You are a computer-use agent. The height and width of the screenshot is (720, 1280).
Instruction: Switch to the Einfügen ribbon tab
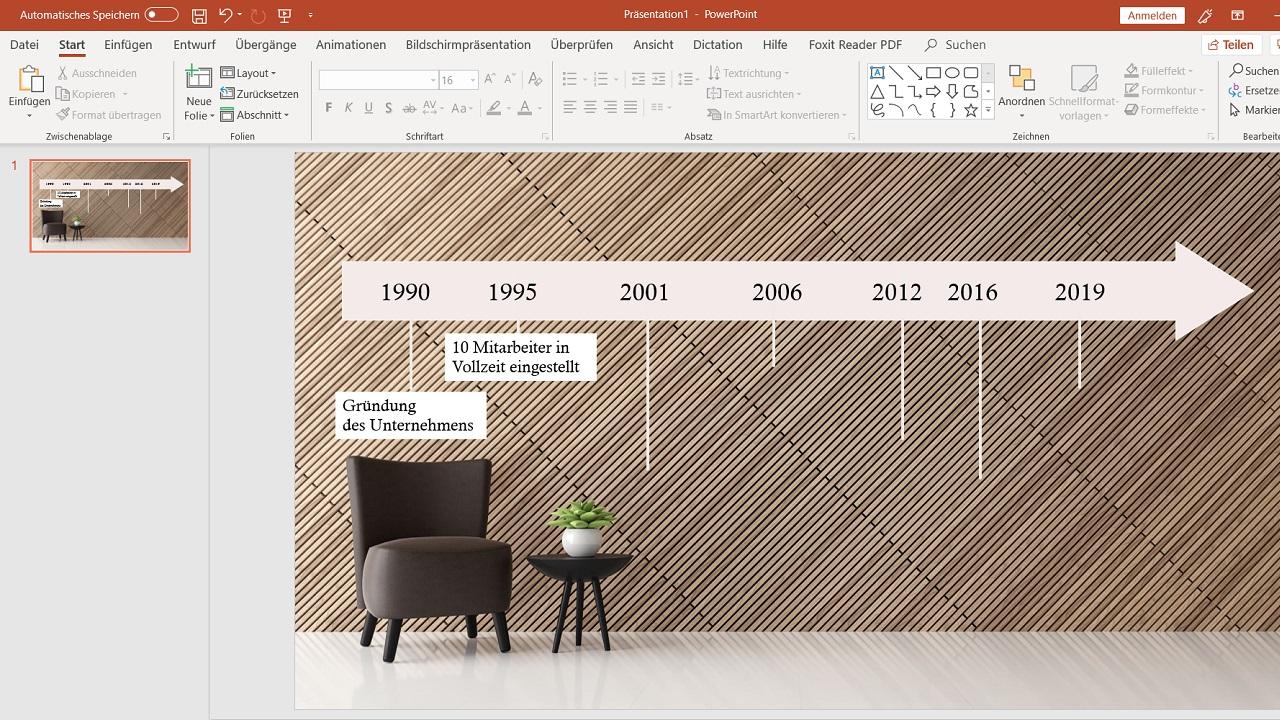pyautogui.click(x=128, y=45)
